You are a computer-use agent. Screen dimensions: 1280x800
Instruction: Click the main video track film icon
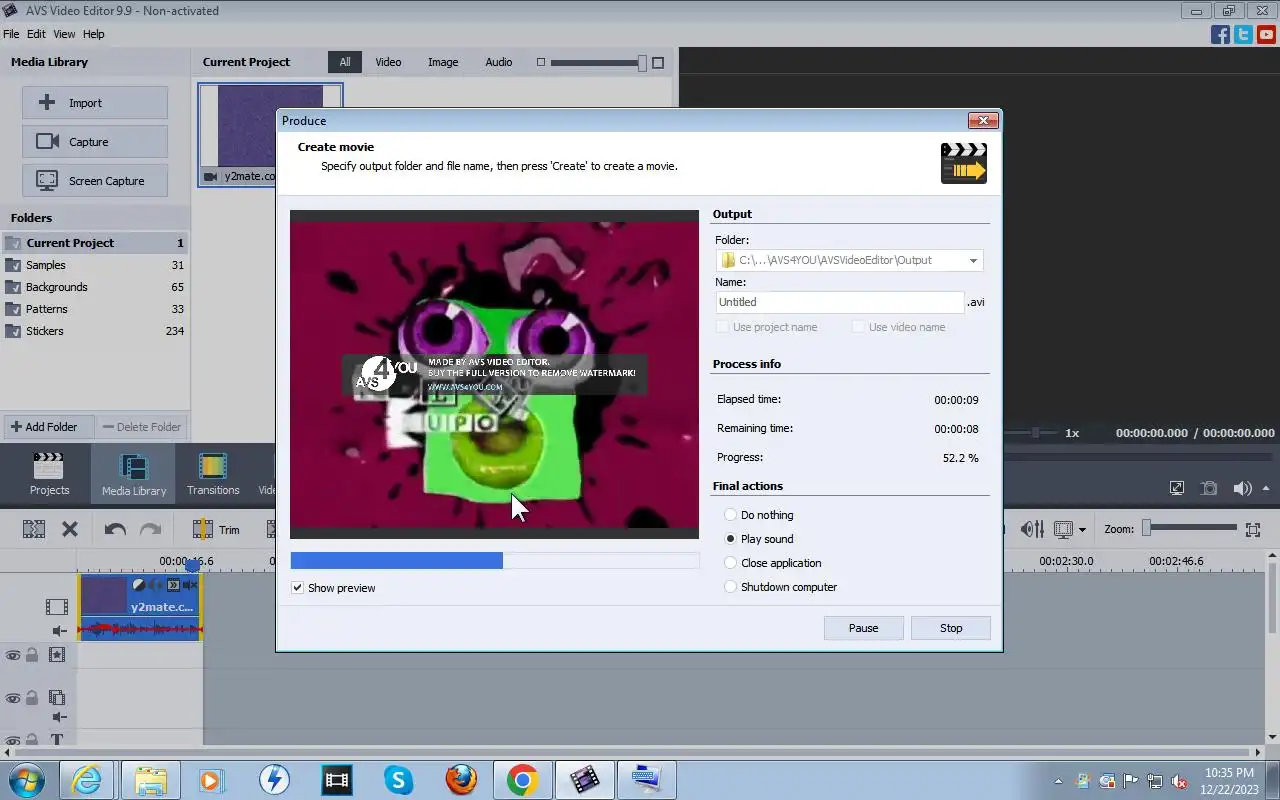coord(57,607)
